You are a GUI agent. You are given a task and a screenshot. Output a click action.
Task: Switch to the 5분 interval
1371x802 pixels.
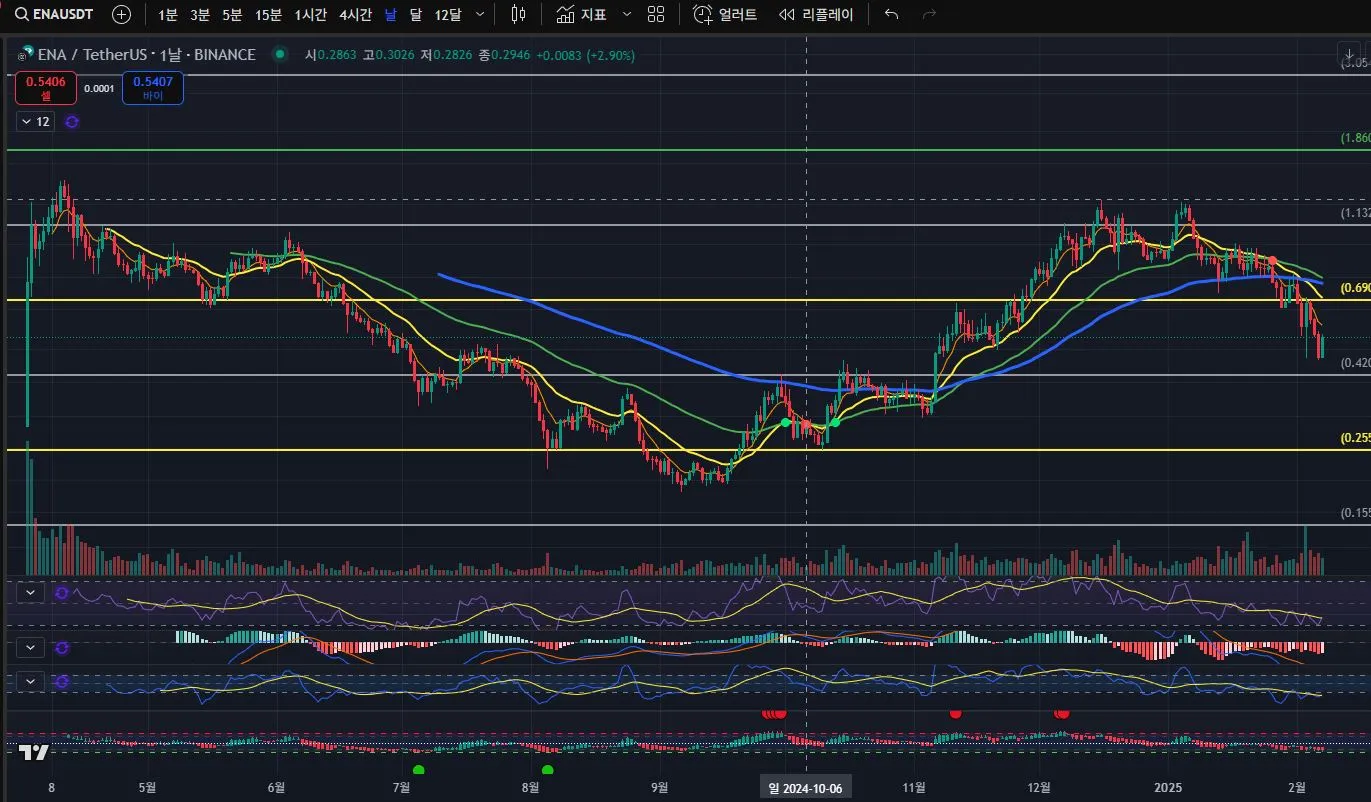click(232, 15)
